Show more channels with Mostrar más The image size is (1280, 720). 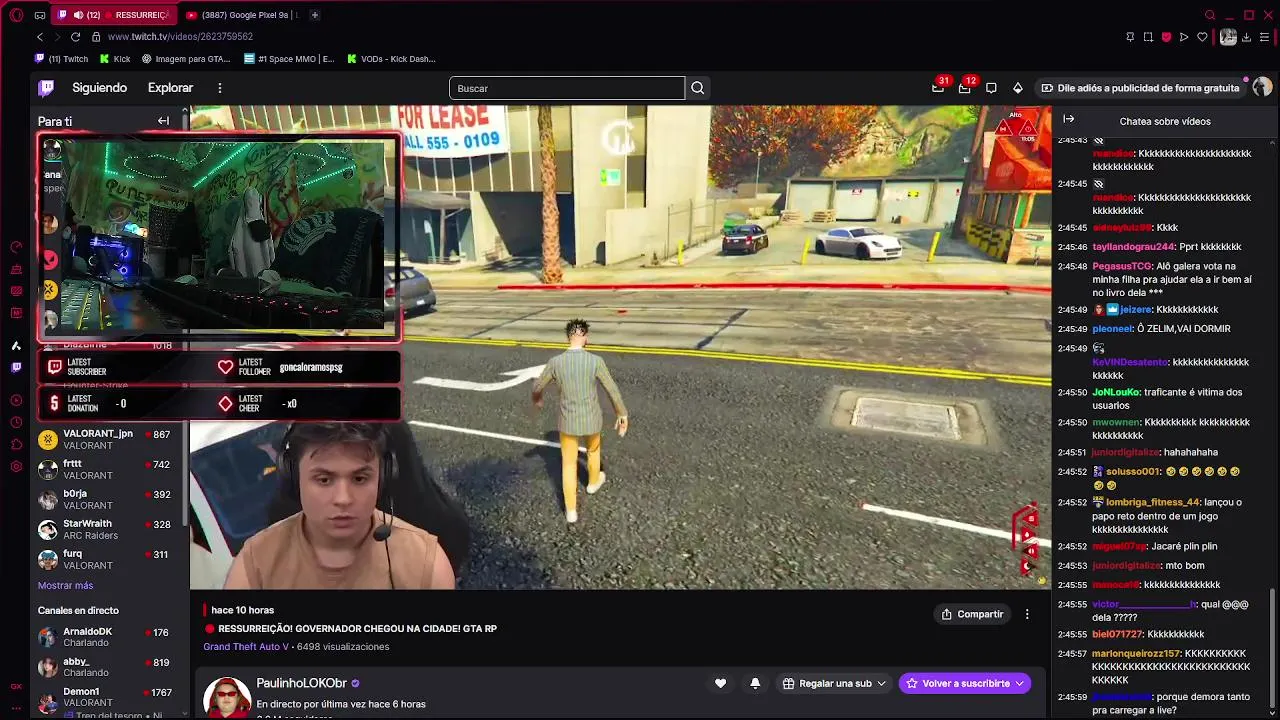point(65,585)
